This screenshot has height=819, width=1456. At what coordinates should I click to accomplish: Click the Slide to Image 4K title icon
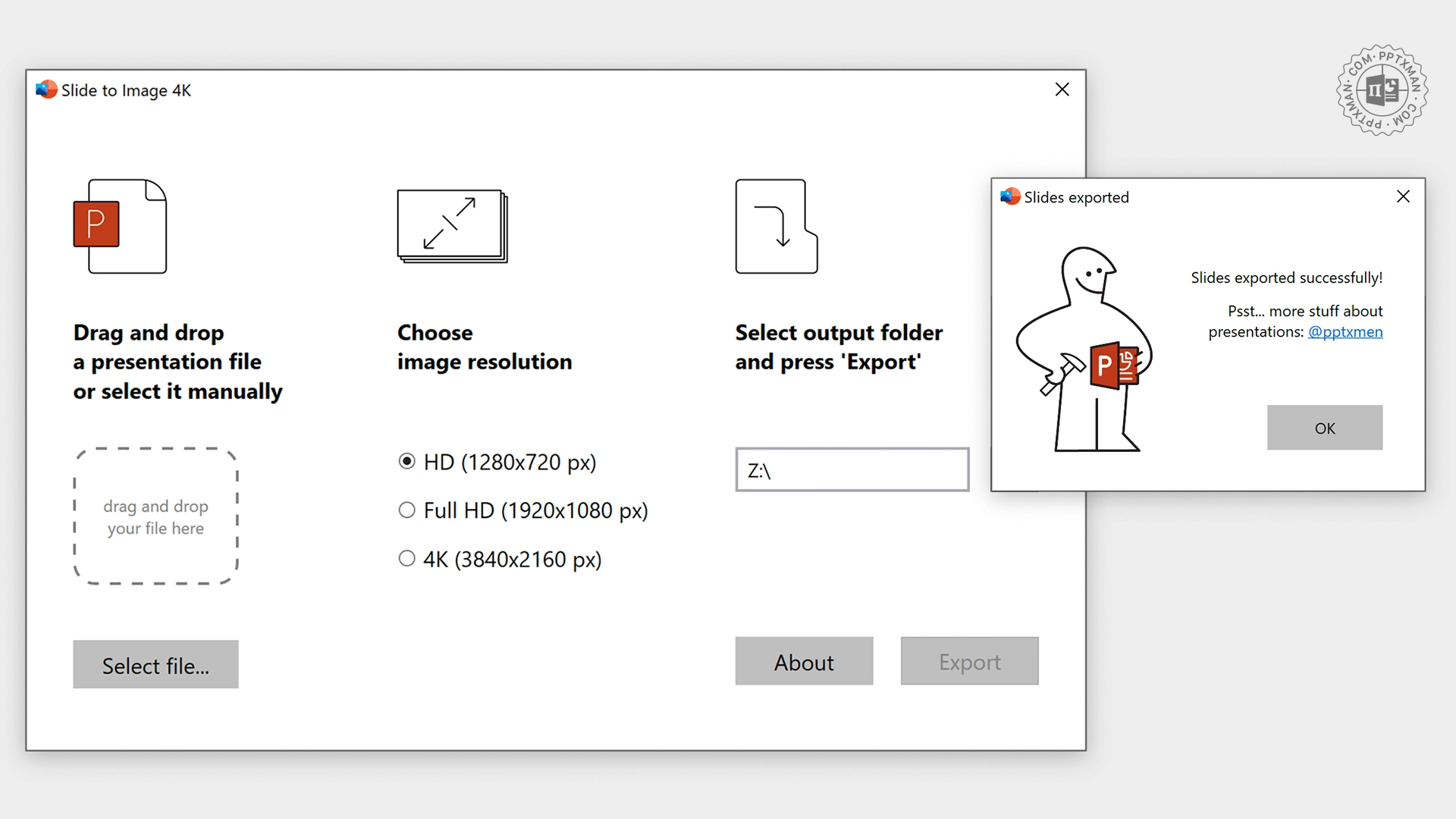click(x=46, y=90)
